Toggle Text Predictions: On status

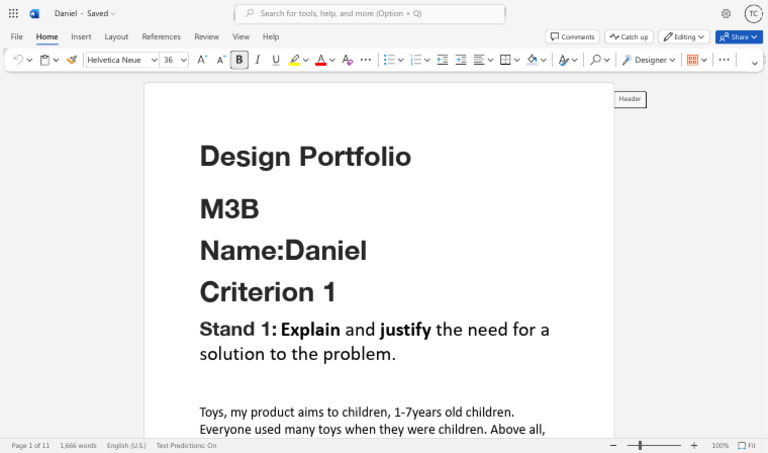pyautogui.click(x=186, y=446)
